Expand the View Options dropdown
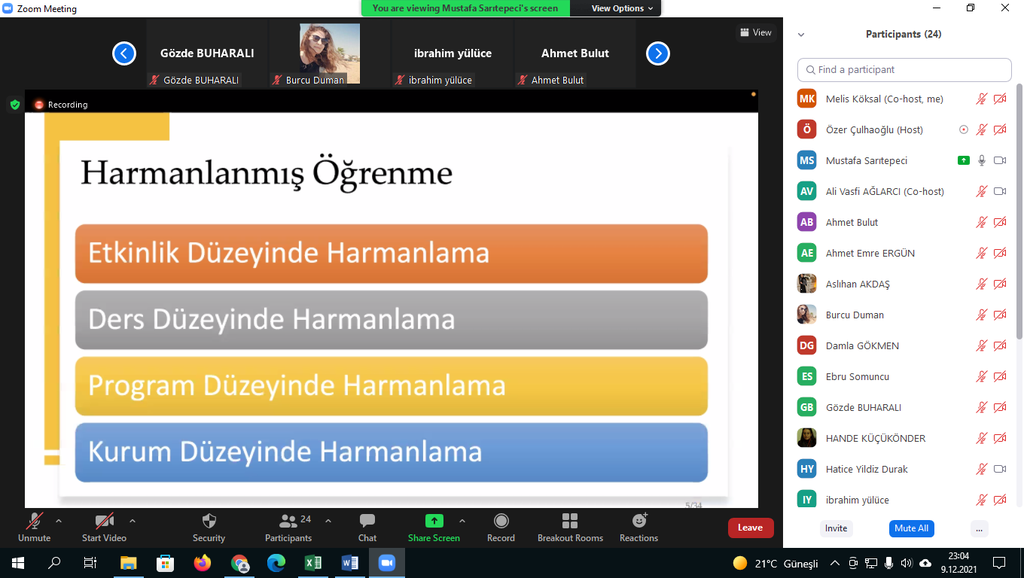The width and height of the screenshot is (1024, 578). point(622,8)
